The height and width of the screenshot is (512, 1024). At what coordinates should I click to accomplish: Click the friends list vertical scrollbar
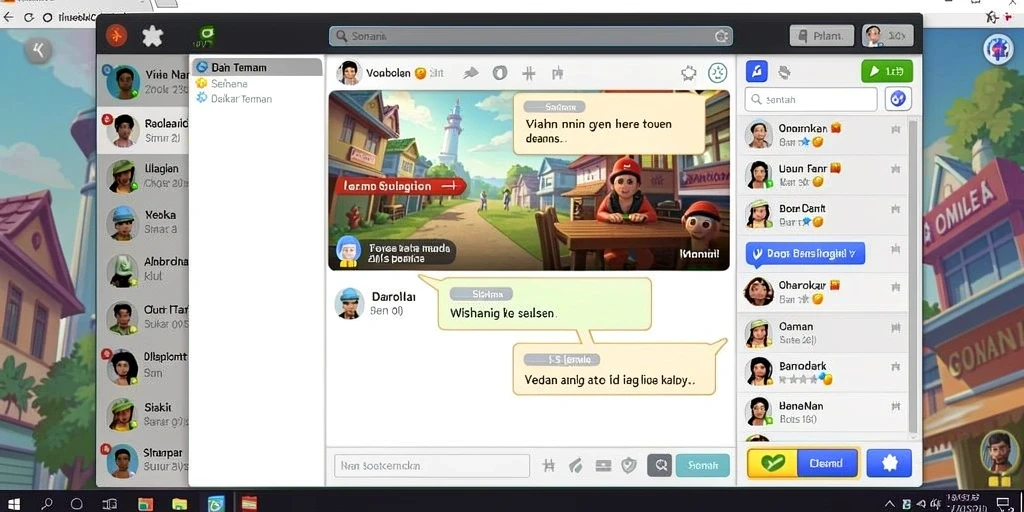[x=913, y=276]
